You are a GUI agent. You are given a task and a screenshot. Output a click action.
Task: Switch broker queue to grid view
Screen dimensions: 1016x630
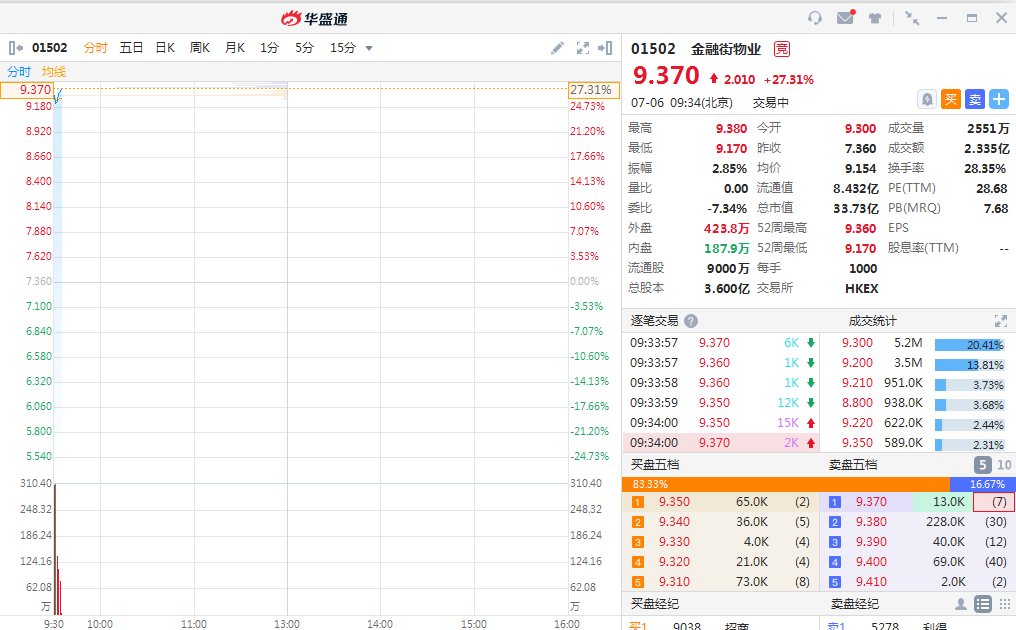(x=1004, y=604)
